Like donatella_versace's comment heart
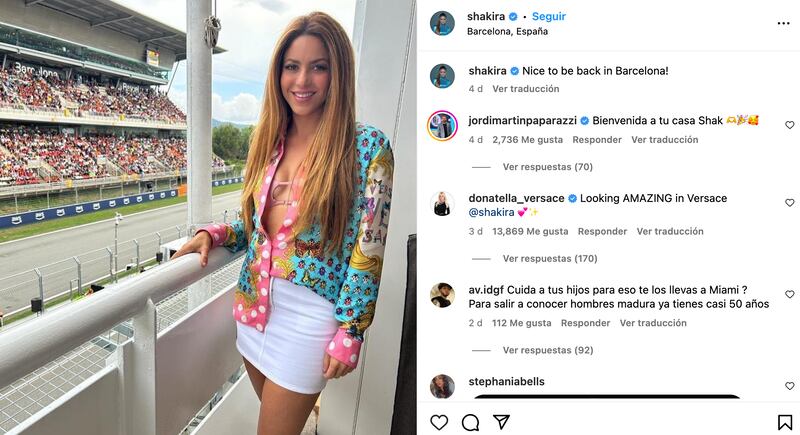The height and width of the screenshot is (435, 800). coord(790,202)
